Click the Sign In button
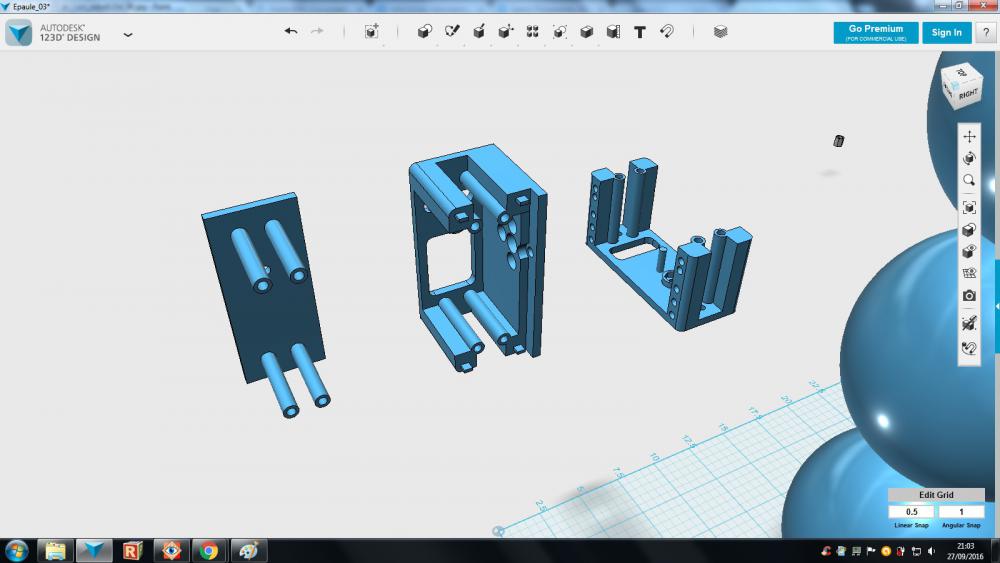This screenshot has width=1000, height=563. (946, 33)
